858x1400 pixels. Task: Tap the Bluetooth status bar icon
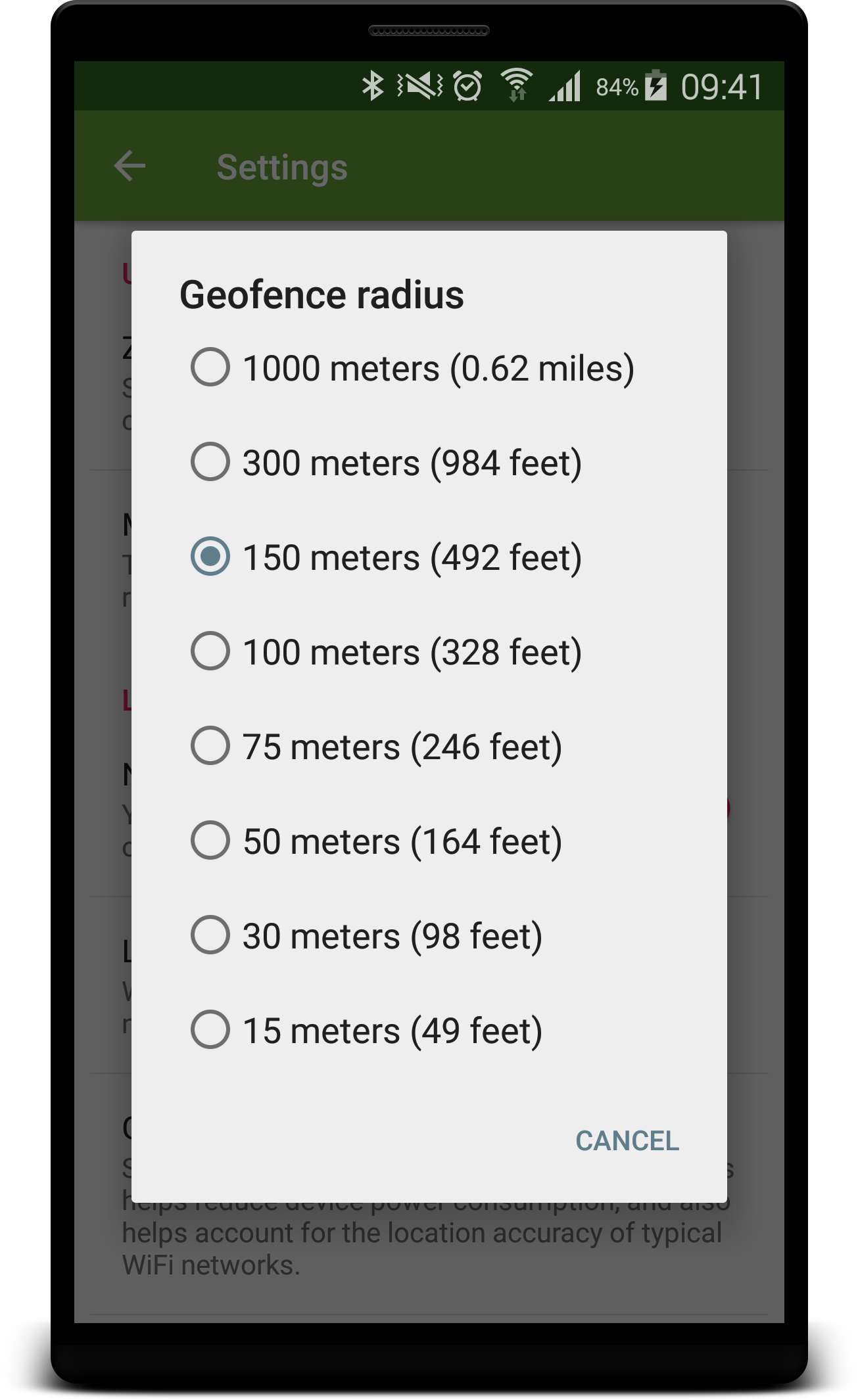pos(373,86)
